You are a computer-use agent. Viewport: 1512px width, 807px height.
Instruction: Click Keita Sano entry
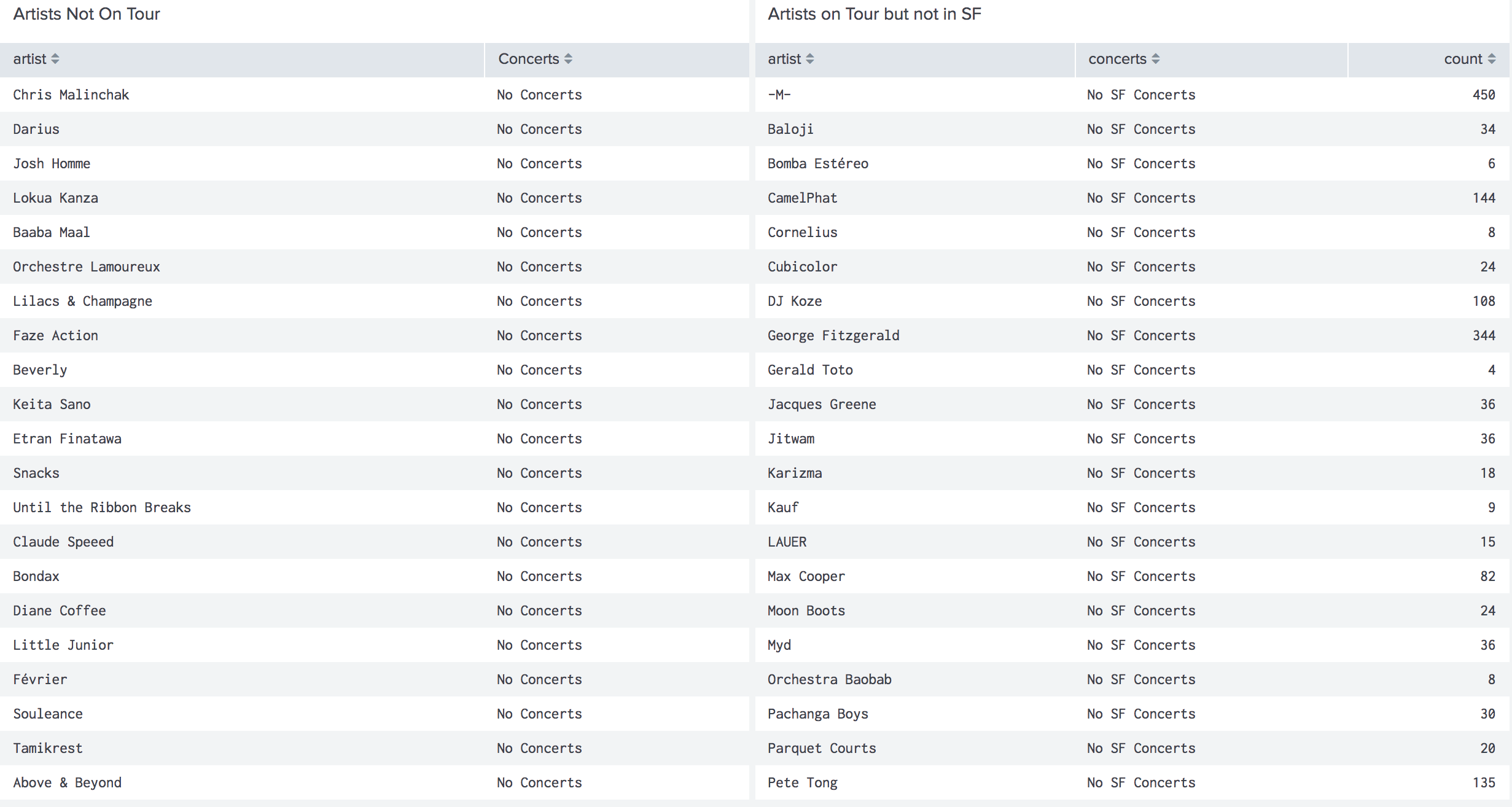tap(52, 404)
